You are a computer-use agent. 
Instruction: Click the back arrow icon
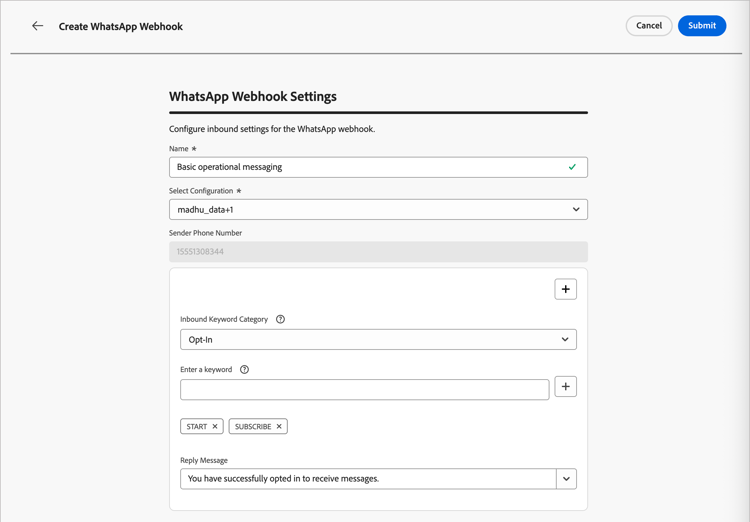click(x=38, y=26)
